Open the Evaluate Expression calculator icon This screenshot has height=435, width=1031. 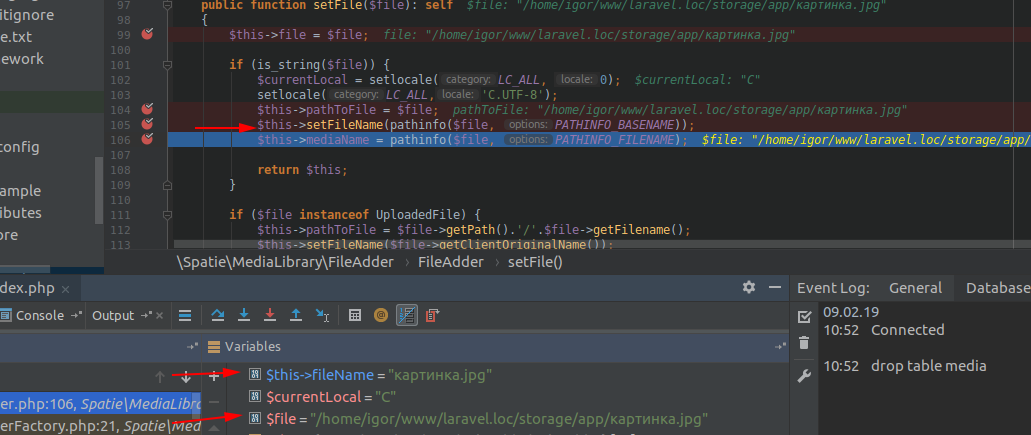(355, 315)
